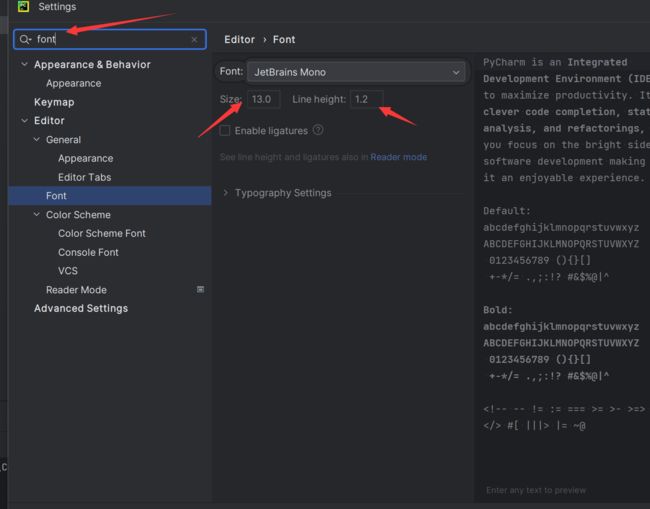Click the General label in tree
This screenshot has width=650, height=509.
pyautogui.click(x=63, y=140)
